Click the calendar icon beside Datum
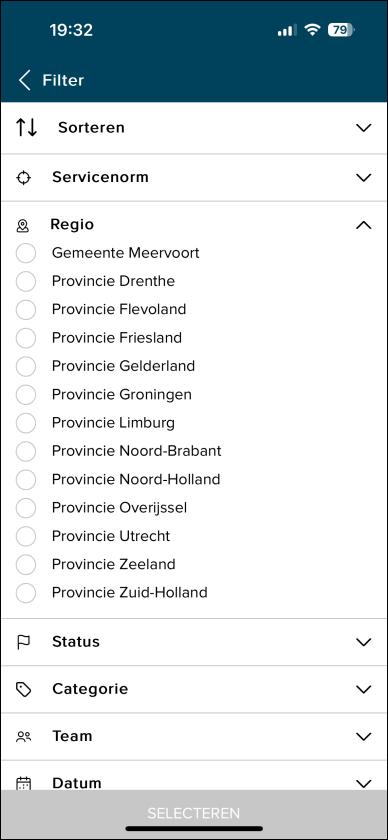This screenshot has height=840, width=388. pyautogui.click(x=23, y=783)
